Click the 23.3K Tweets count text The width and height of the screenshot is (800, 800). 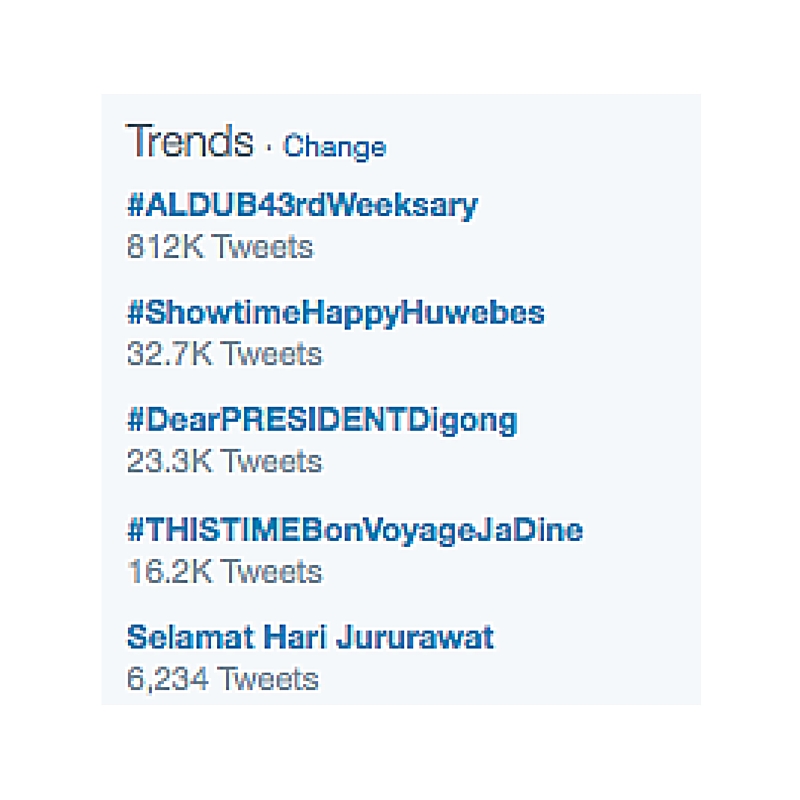click(x=224, y=462)
